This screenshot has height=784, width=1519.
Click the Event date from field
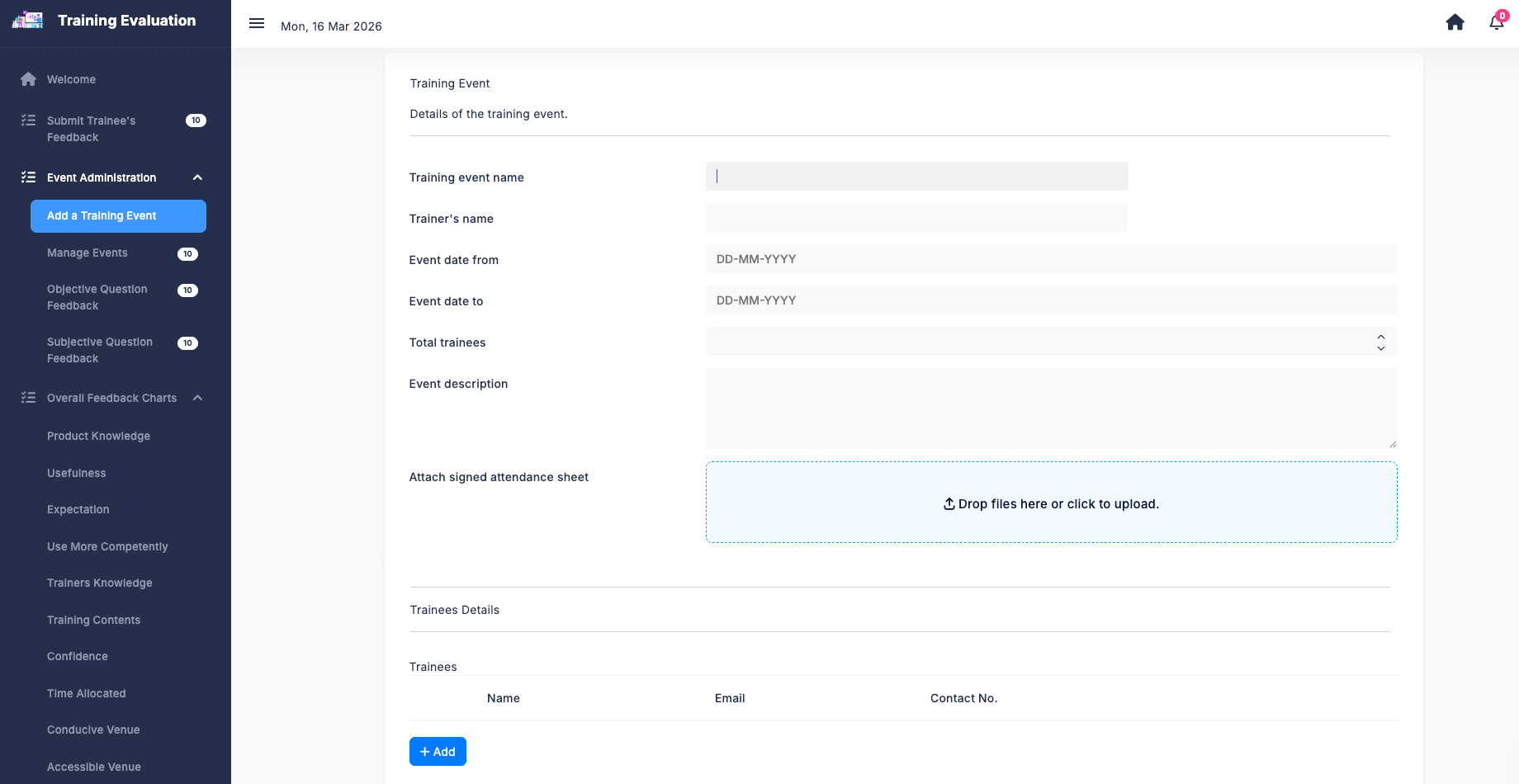coord(1050,259)
